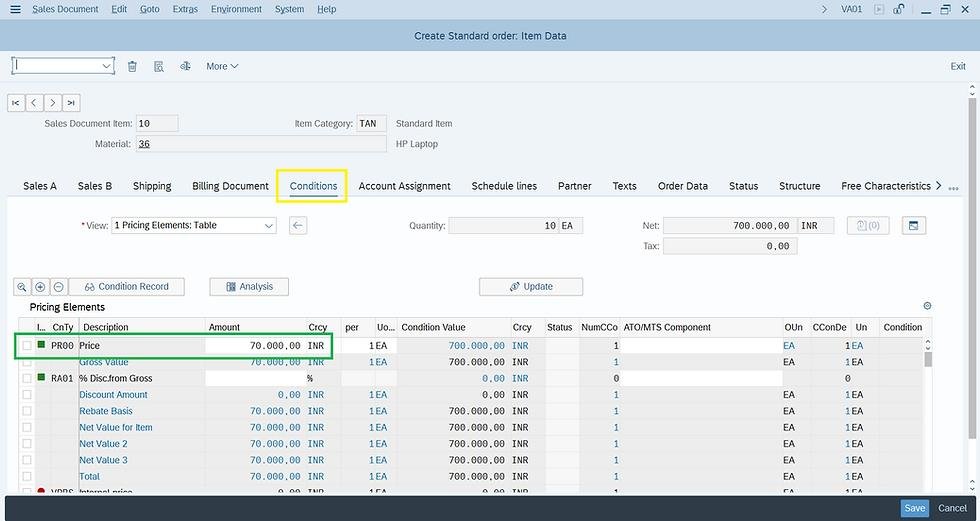Click the Update button
The height and width of the screenshot is (521, 980).
tap(531, 287)
